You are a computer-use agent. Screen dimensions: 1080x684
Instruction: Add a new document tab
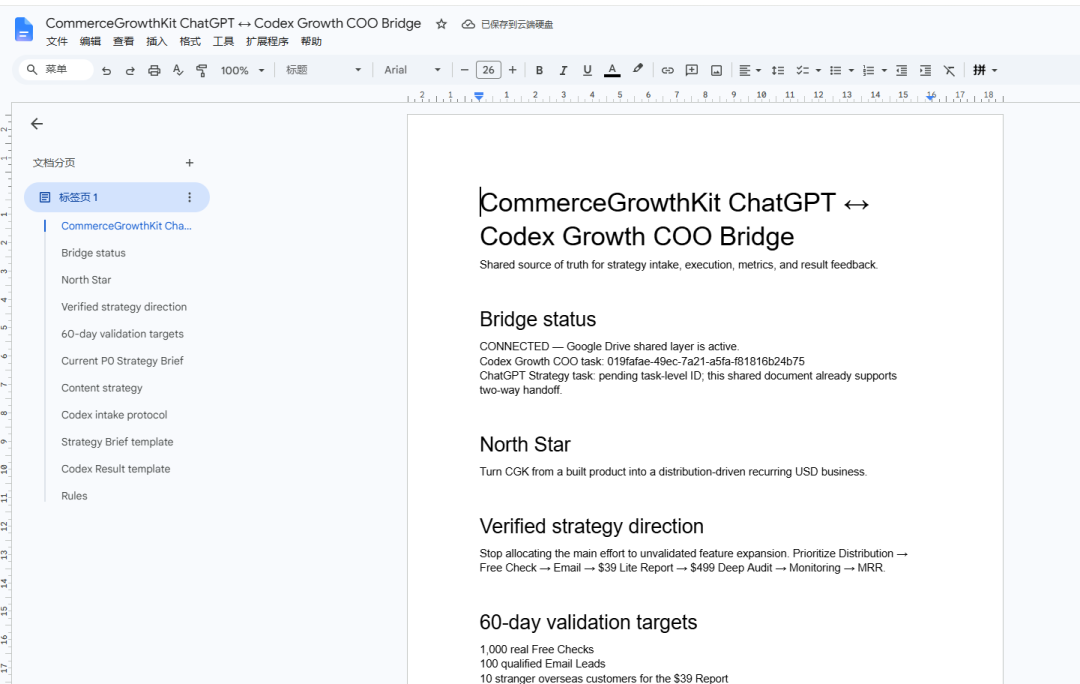click(189, 163)
